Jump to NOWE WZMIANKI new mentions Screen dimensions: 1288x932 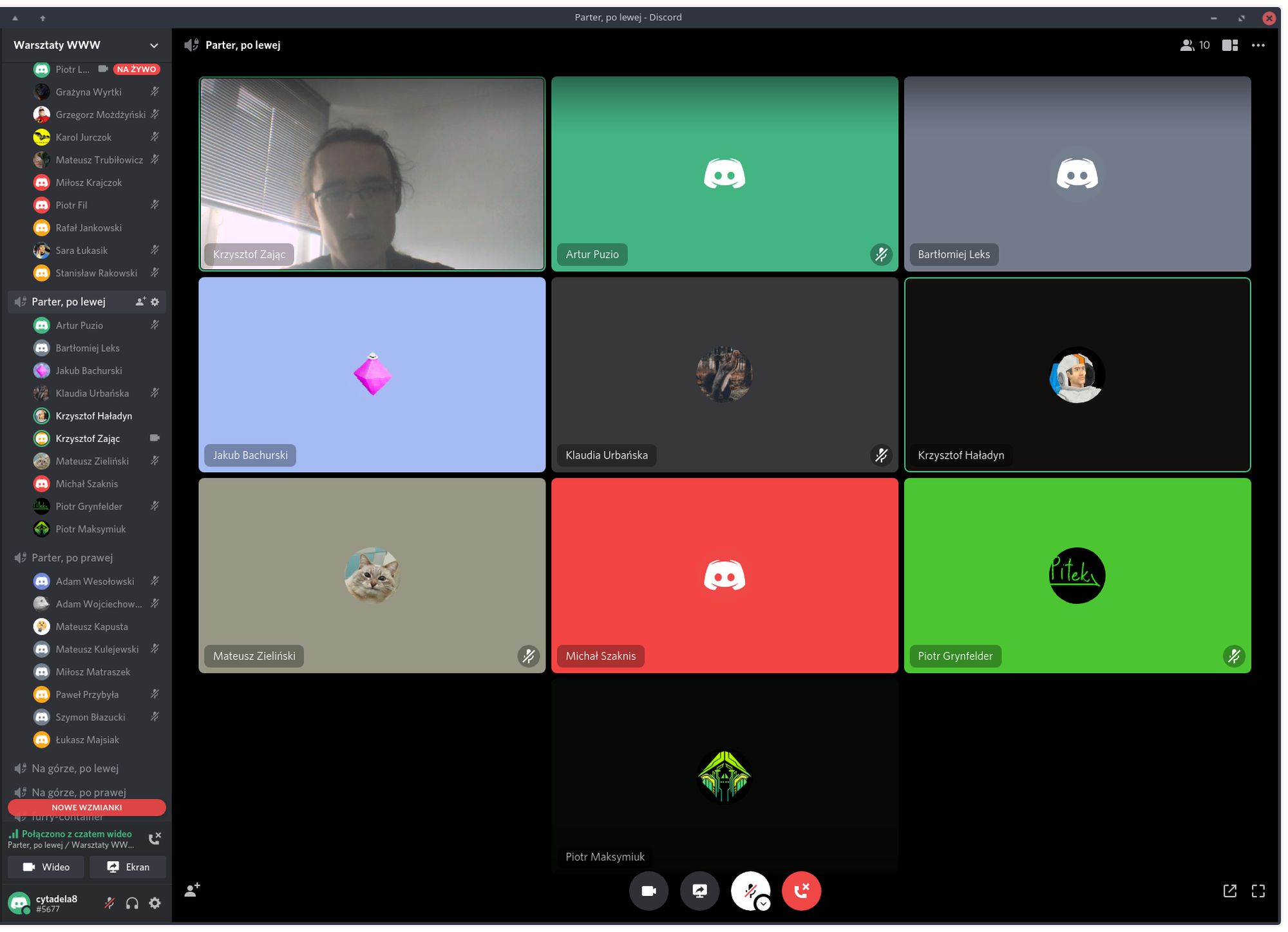tap(87, 807)
